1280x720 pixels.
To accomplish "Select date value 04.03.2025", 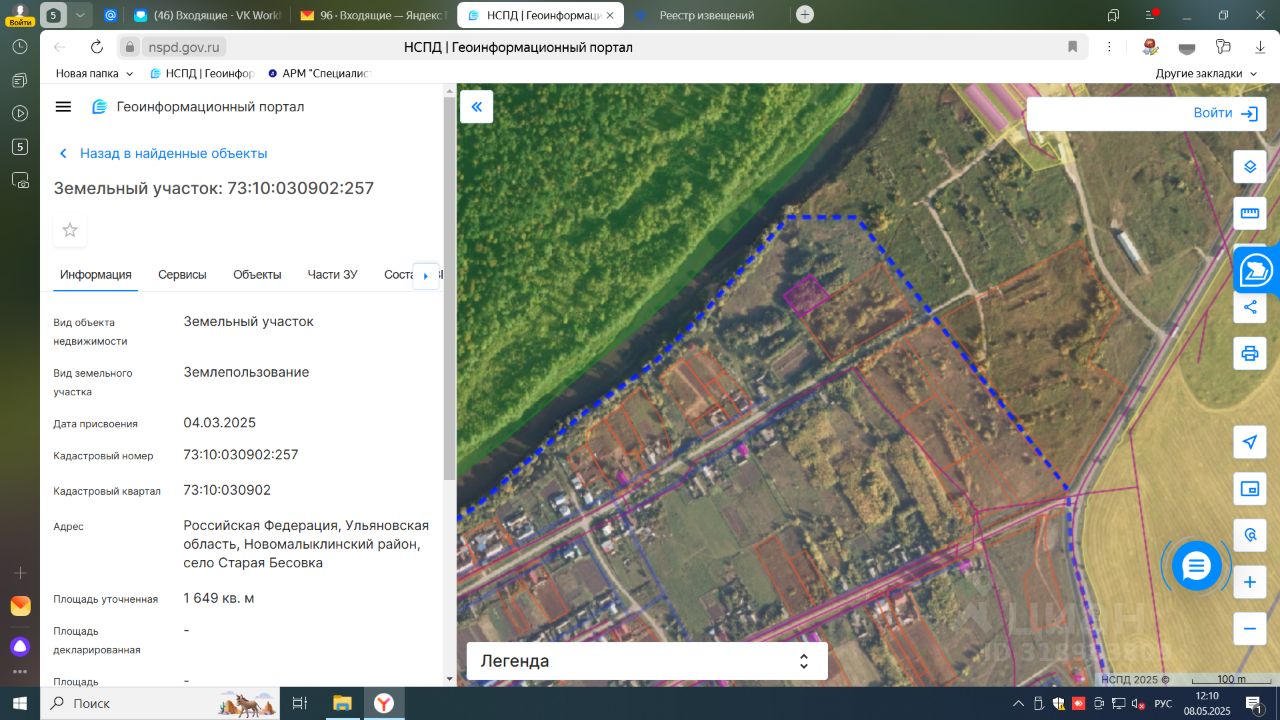I will click(x=220, y=422).
